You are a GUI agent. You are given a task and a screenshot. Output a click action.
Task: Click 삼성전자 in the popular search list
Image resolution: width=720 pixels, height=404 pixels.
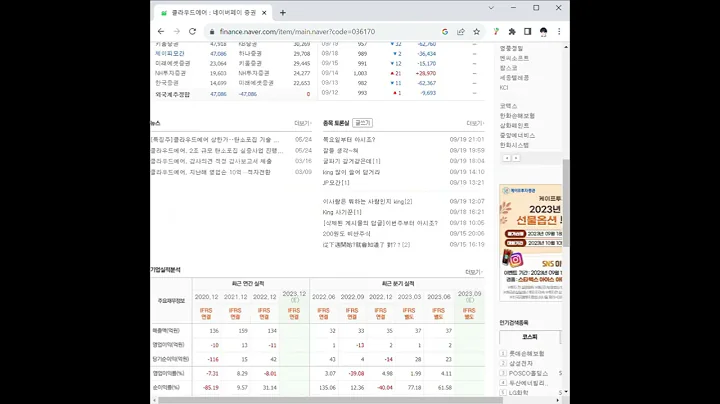point(521,364)
